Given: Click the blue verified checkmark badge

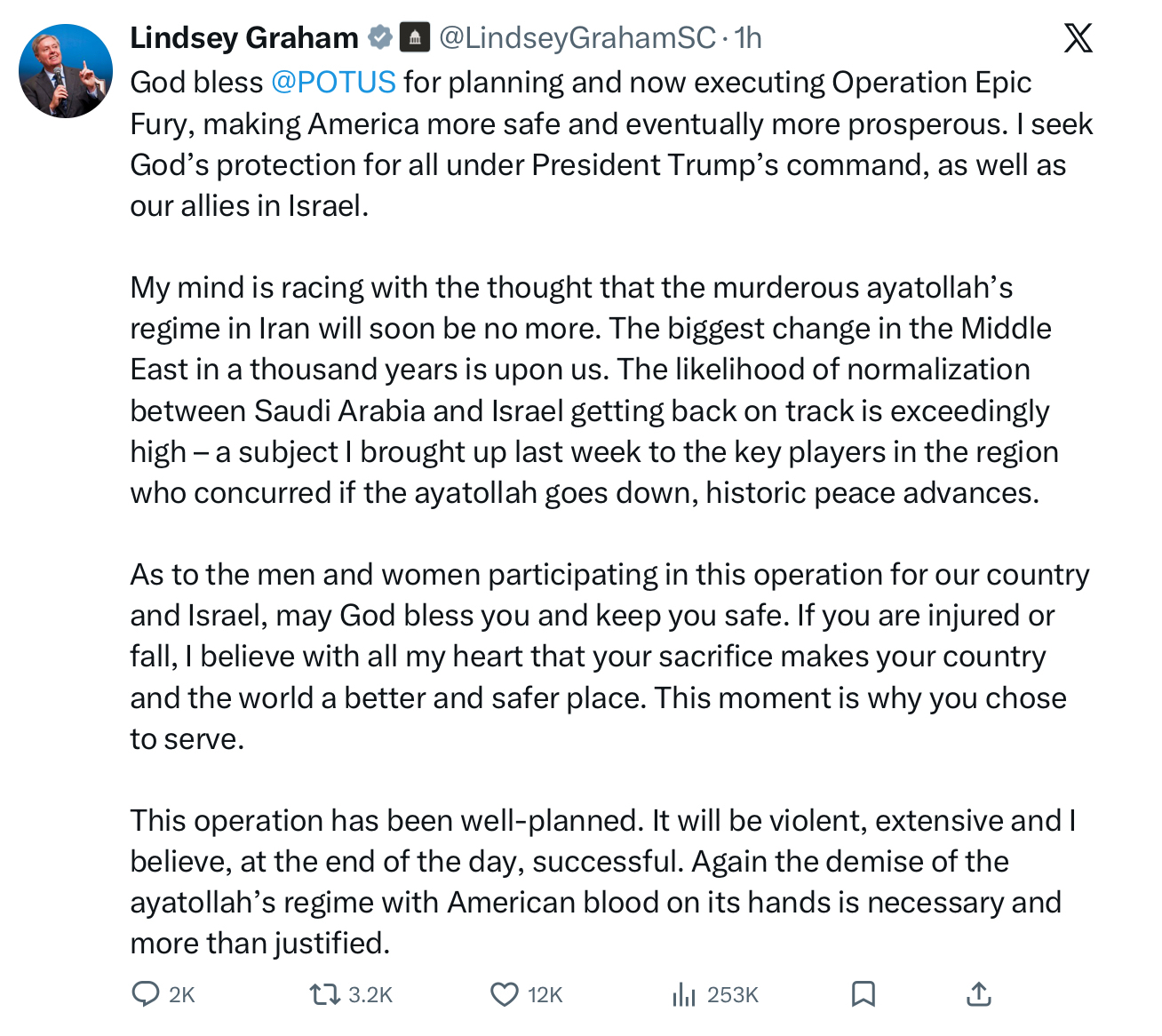Looking at the screenshot, I should click(380, 37).
